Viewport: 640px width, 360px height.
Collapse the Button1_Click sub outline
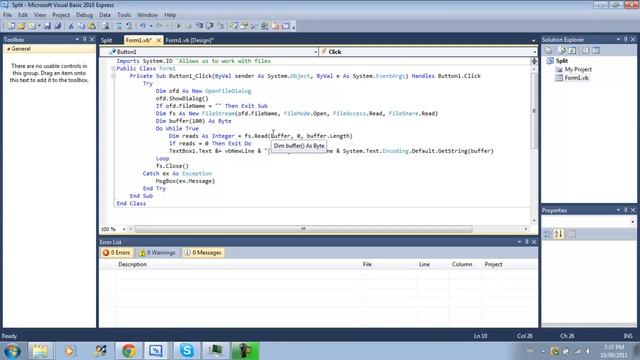[113, 76]
